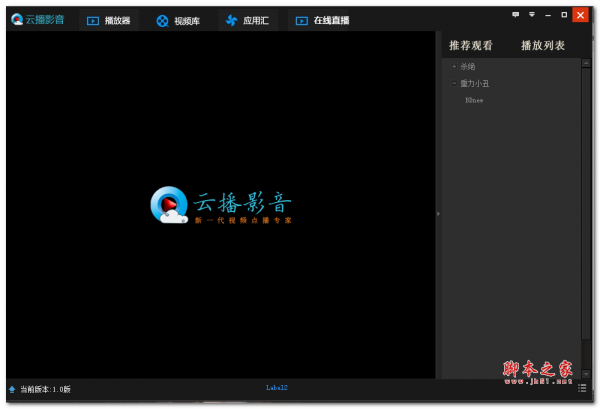Click the 当前版本 1.0 version text
The image size is (600, 409).
click(45, 389)
